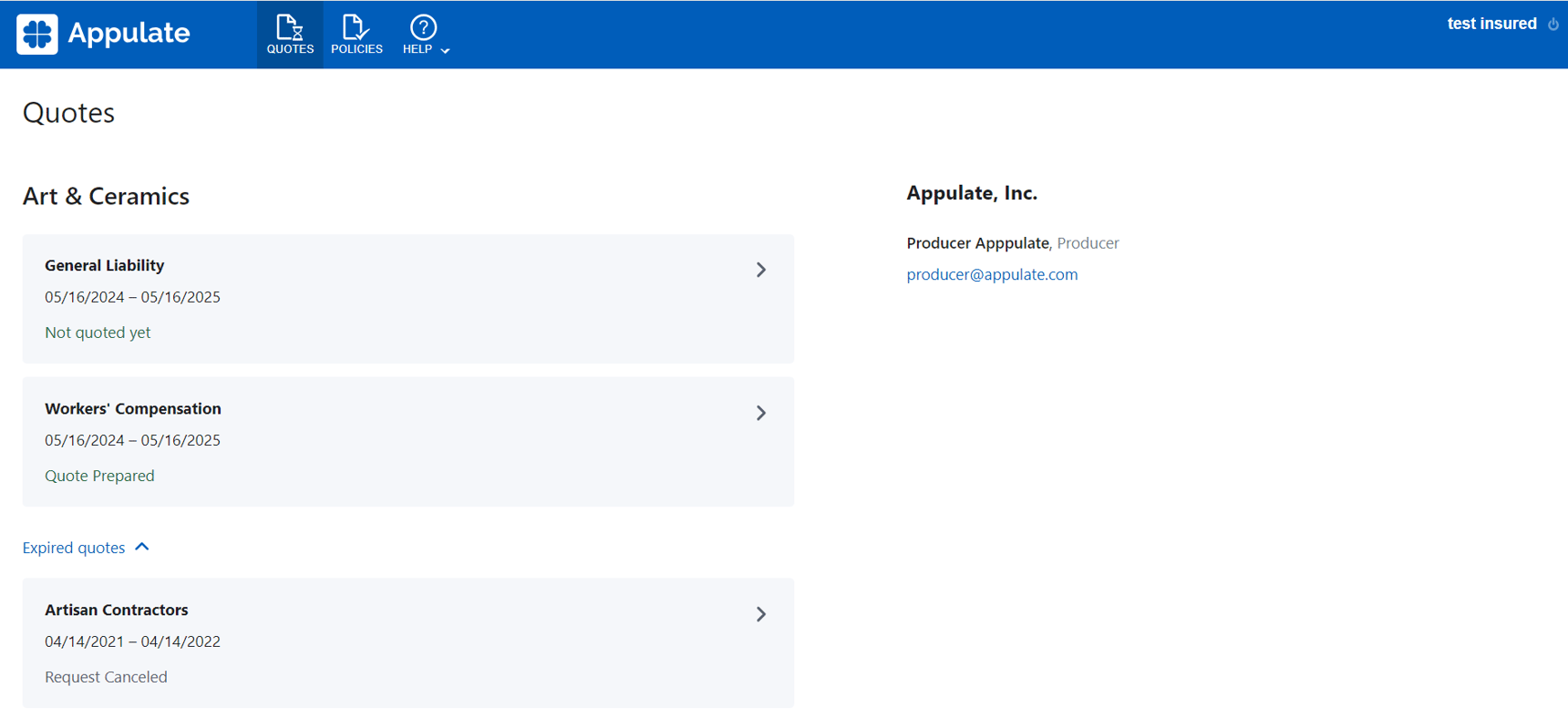Open General Liability quote chevron arrow
This screenshot has height=718, width=1568.
point(761,270)
